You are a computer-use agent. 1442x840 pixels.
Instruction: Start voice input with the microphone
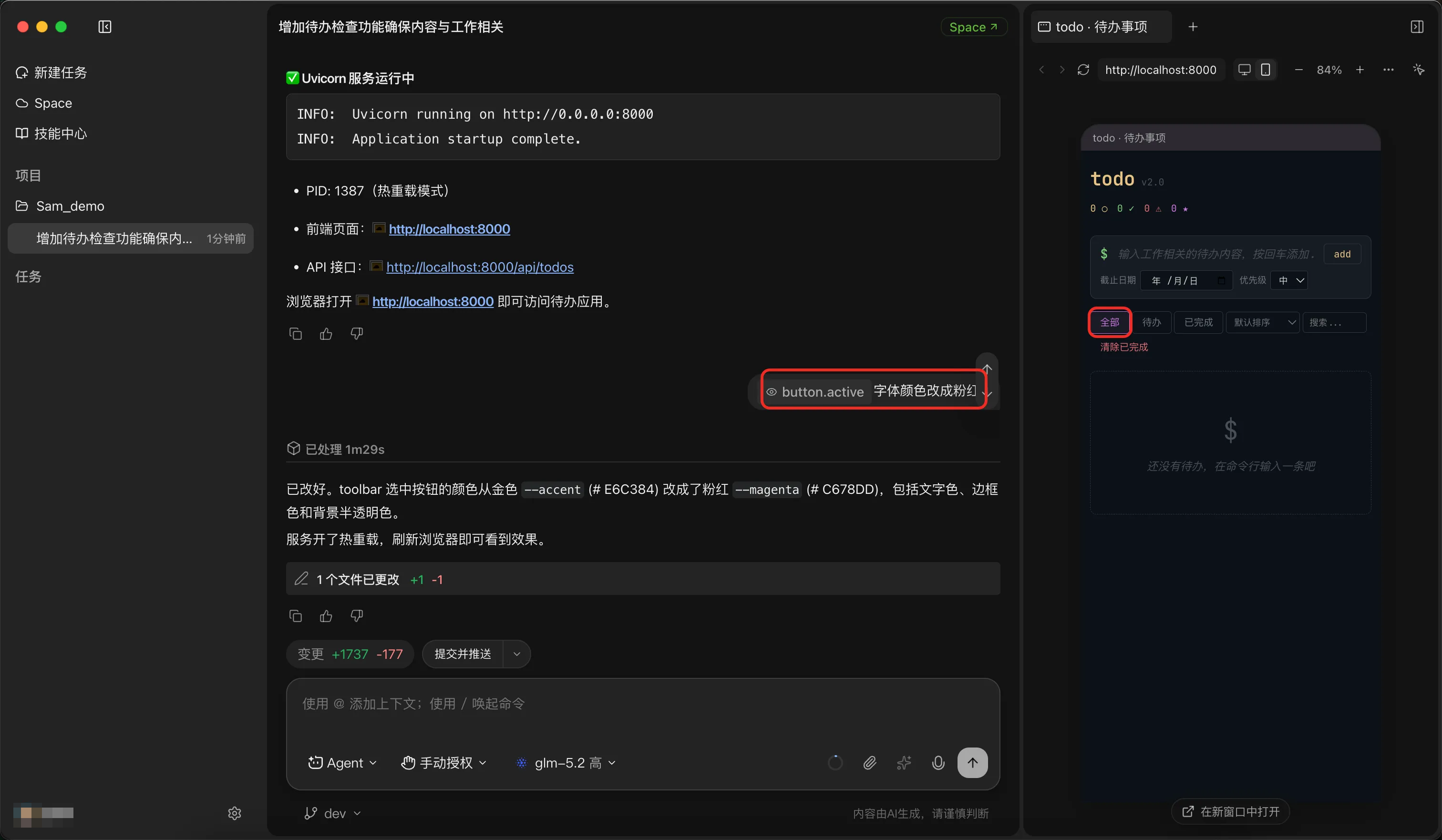click(938, 763)
